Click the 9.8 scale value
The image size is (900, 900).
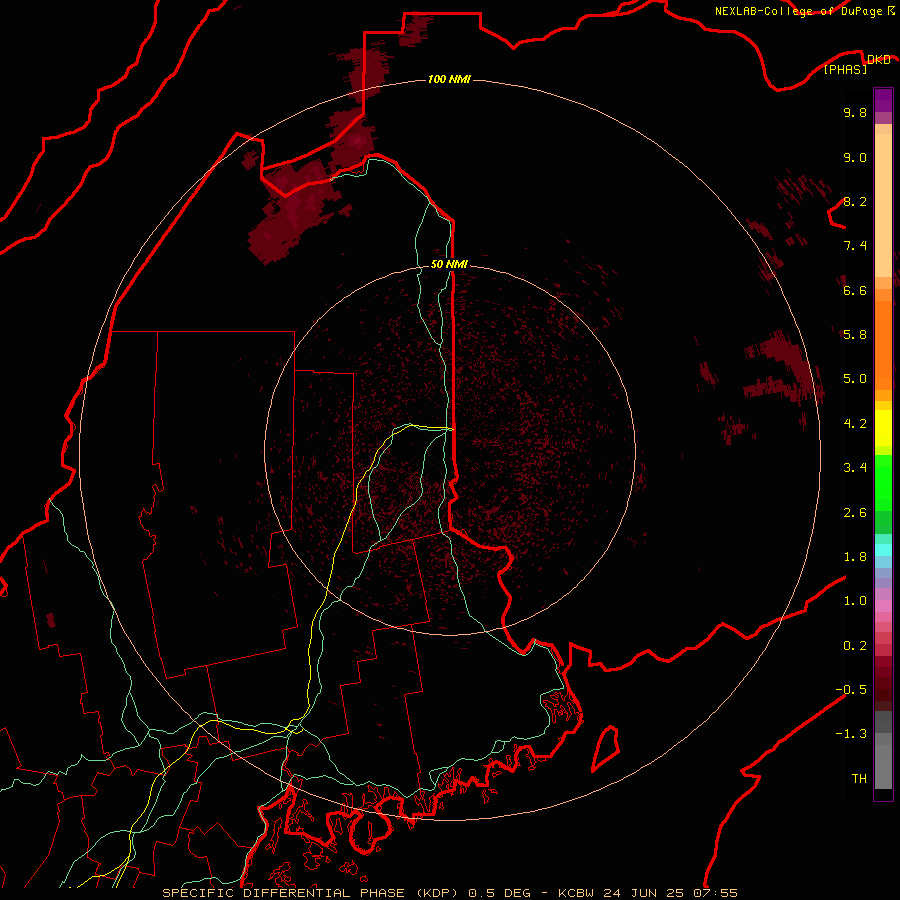(x=855, y=112)
